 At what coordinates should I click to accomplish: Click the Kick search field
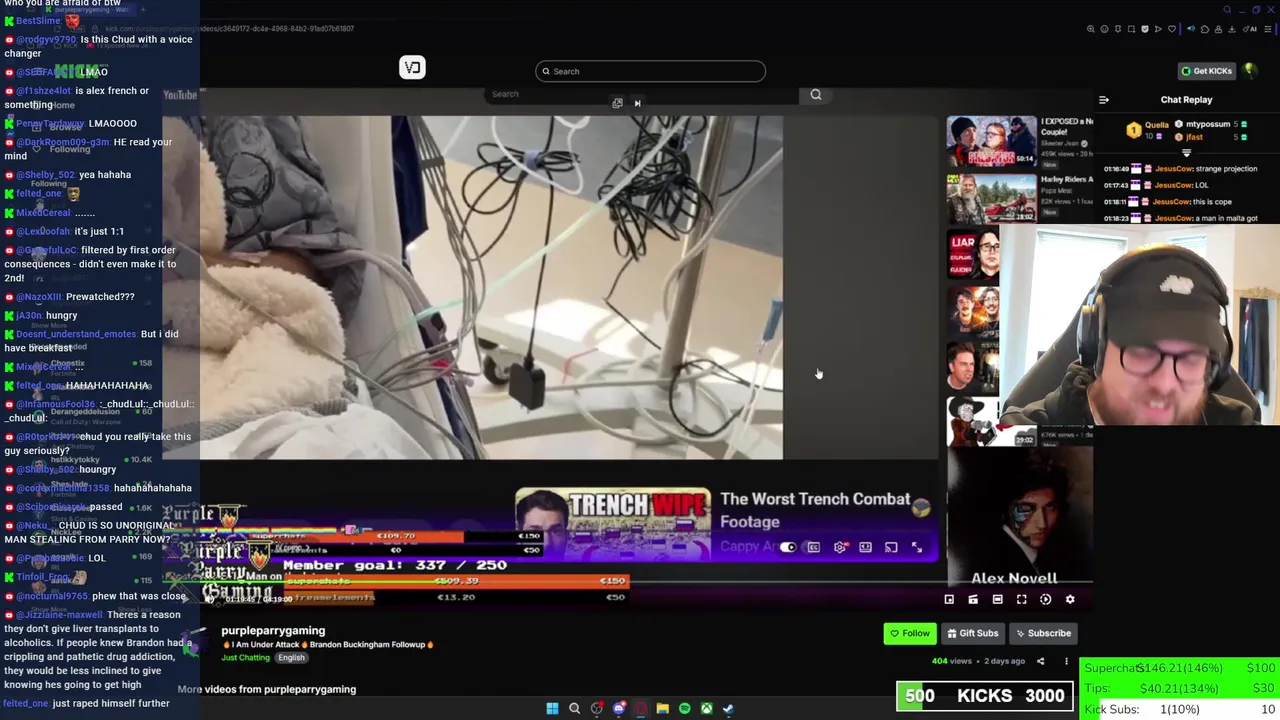coord(650,71)
